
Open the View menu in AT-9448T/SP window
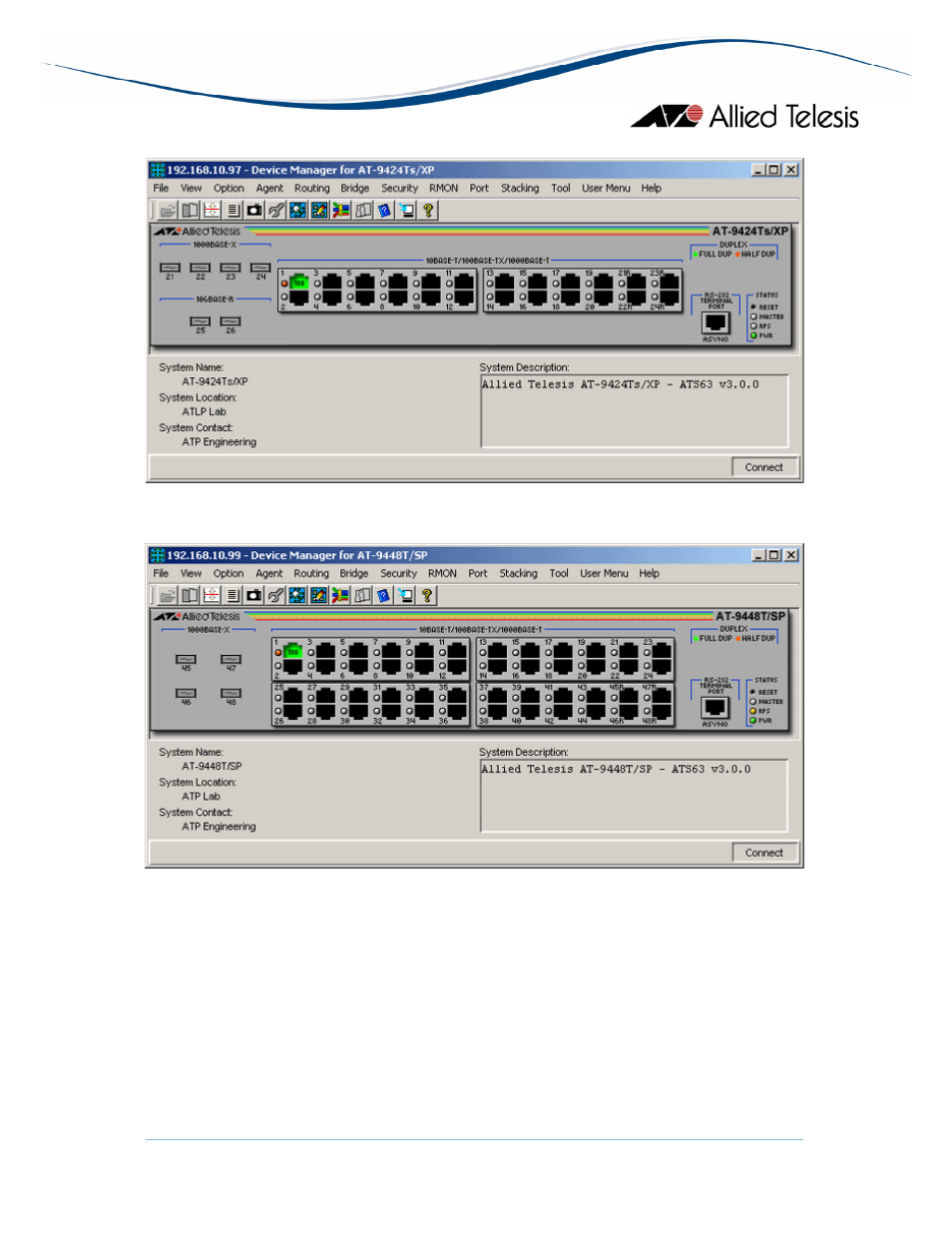[x=191, y=574]
